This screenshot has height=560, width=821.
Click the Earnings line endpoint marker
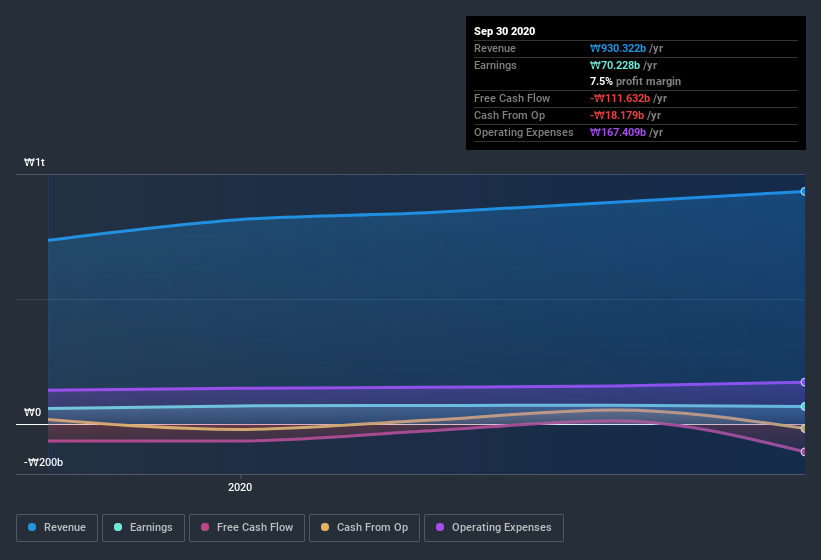803,406
